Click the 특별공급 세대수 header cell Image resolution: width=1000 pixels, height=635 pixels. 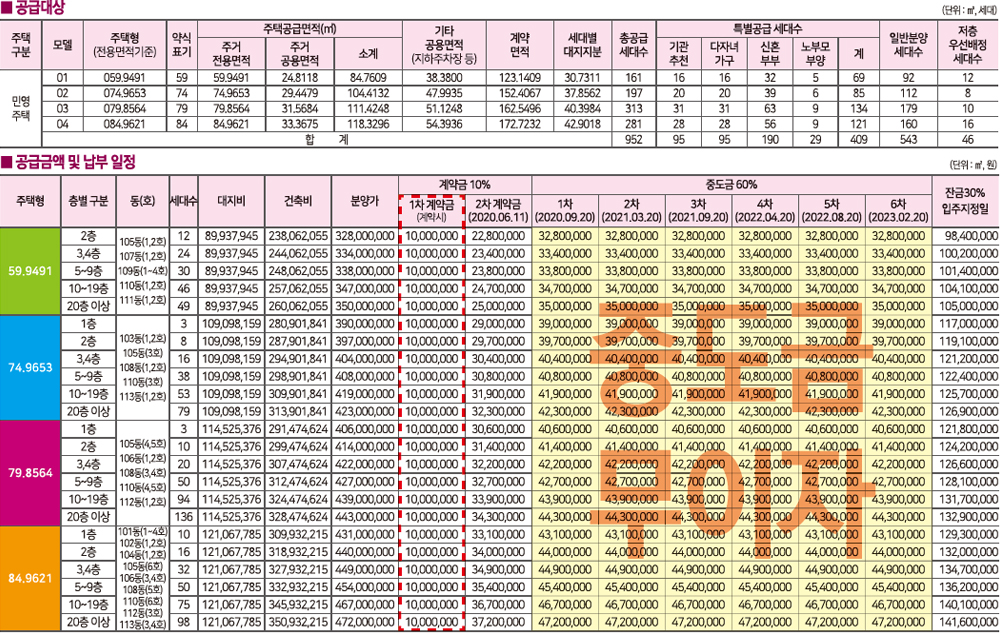(767, 29)
